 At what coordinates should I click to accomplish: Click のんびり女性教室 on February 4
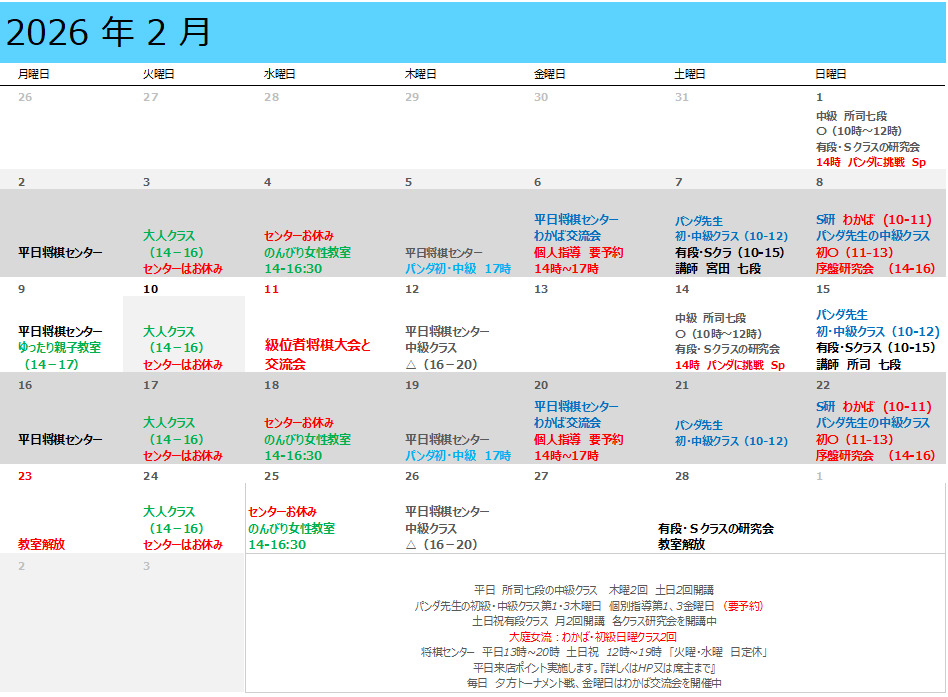point(307,253)
